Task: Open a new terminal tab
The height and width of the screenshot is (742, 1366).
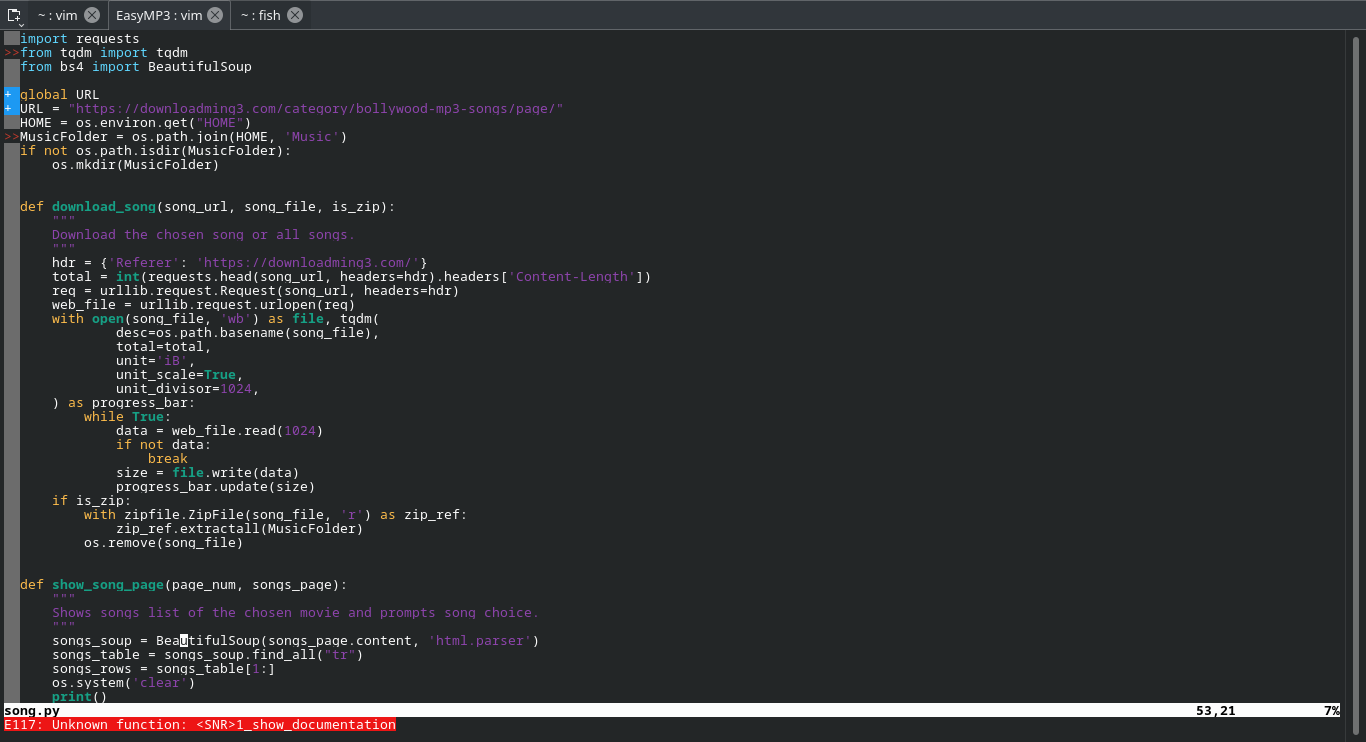Action: pos(12,14)
